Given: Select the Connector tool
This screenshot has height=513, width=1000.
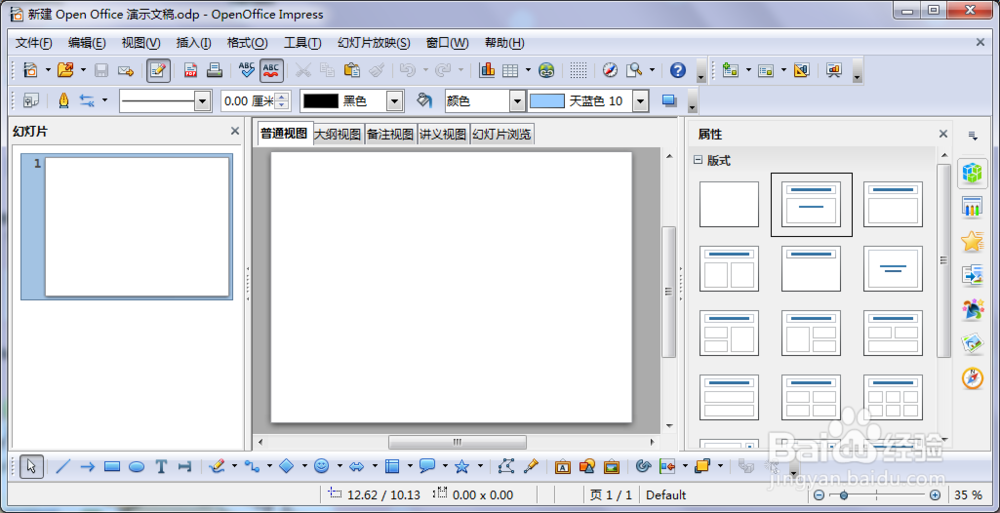Looking at the screenshot, I should [253, 466].
